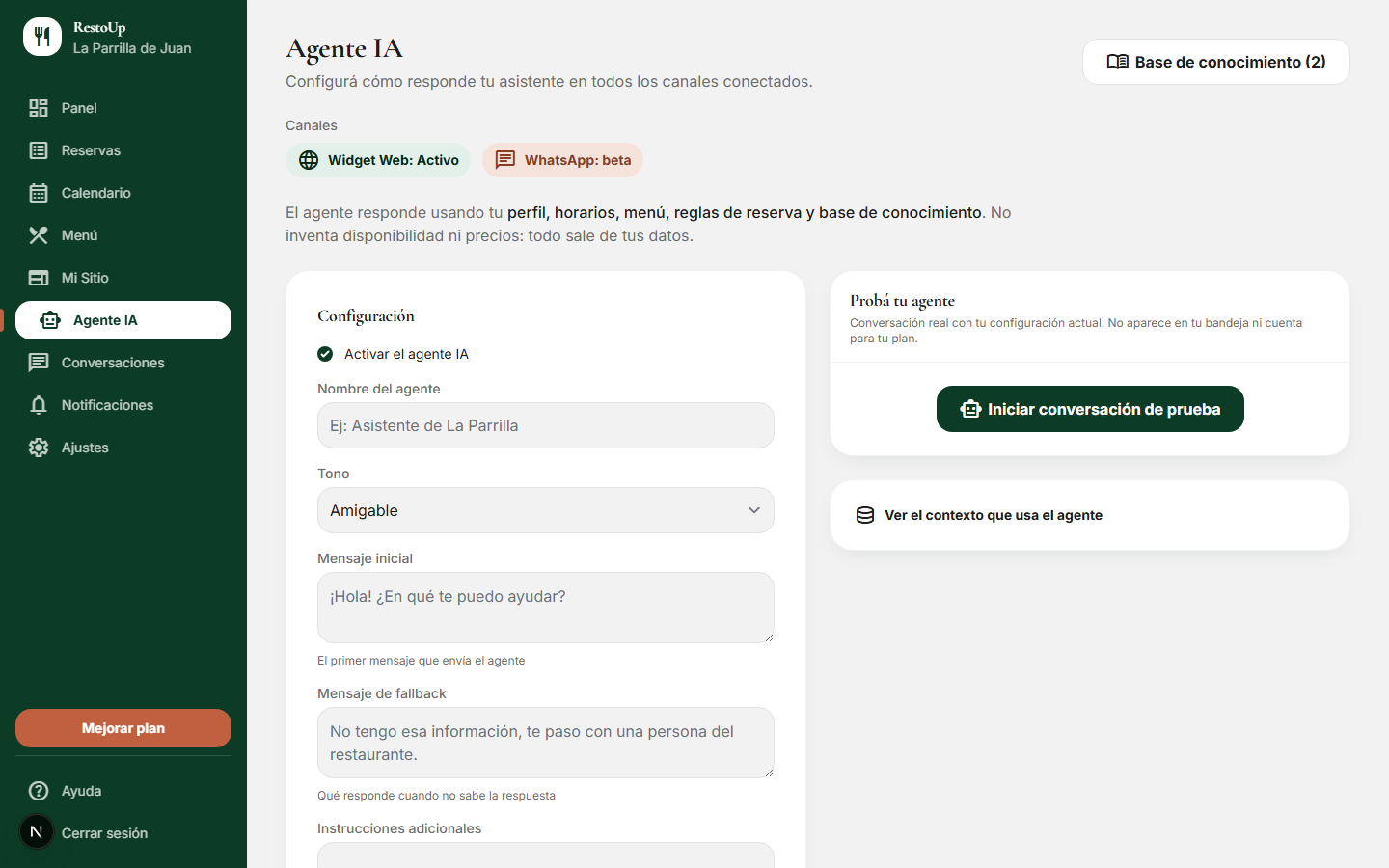Click the WhatsApp: beta chip label
Image resolution: width=1389 pixels, height=868 pixels.
pos(578,160)
